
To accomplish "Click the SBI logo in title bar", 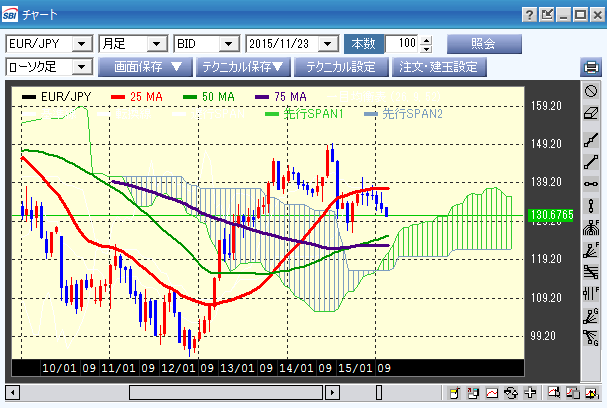I will coord(10,15).
